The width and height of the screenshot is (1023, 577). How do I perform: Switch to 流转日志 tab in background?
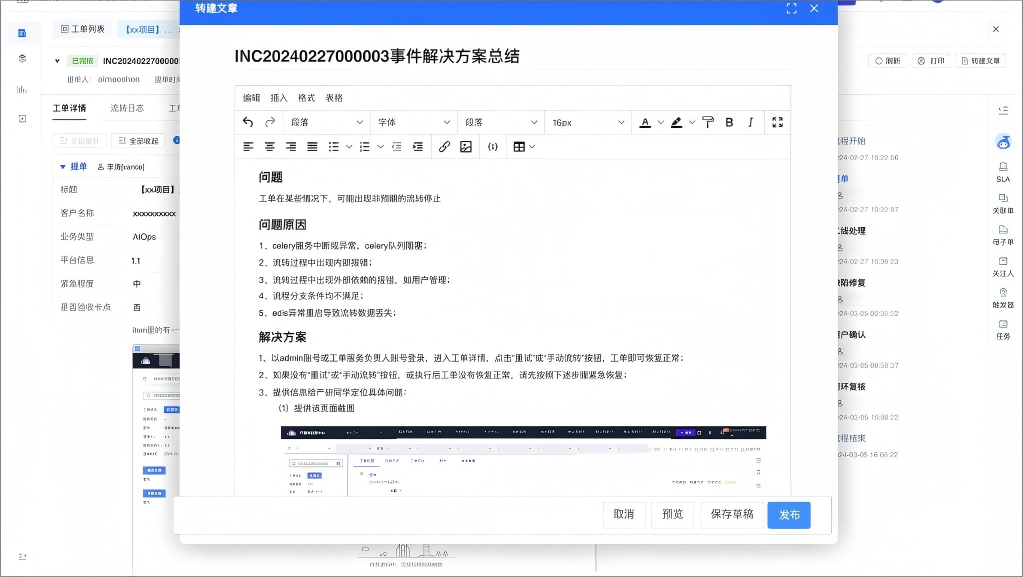click(x=127, y=108)
